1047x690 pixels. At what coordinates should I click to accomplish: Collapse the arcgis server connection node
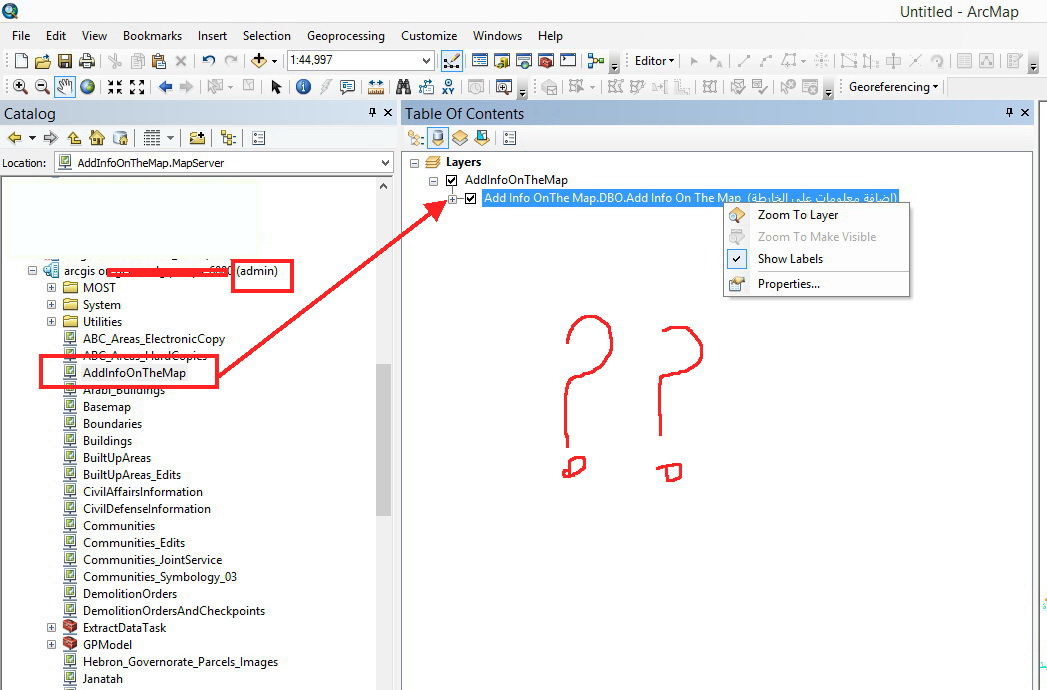click(32, 271)
